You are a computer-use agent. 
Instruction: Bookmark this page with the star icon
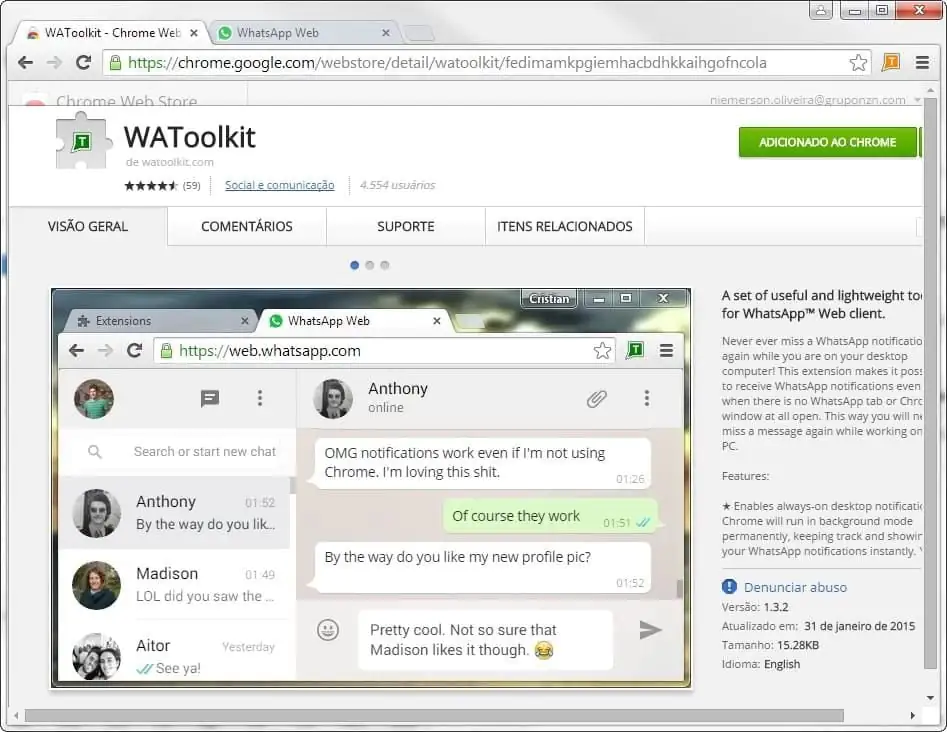858,62
